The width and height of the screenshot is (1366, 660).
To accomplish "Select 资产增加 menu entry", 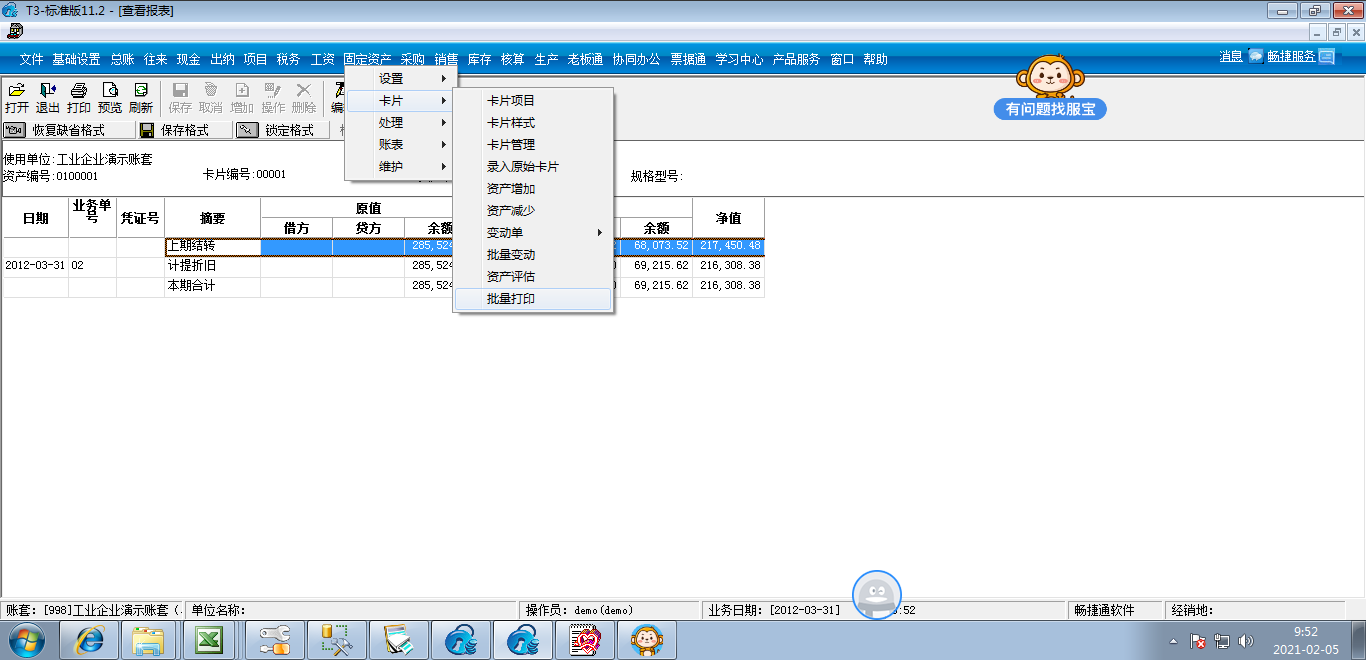I will click(533, 189).
